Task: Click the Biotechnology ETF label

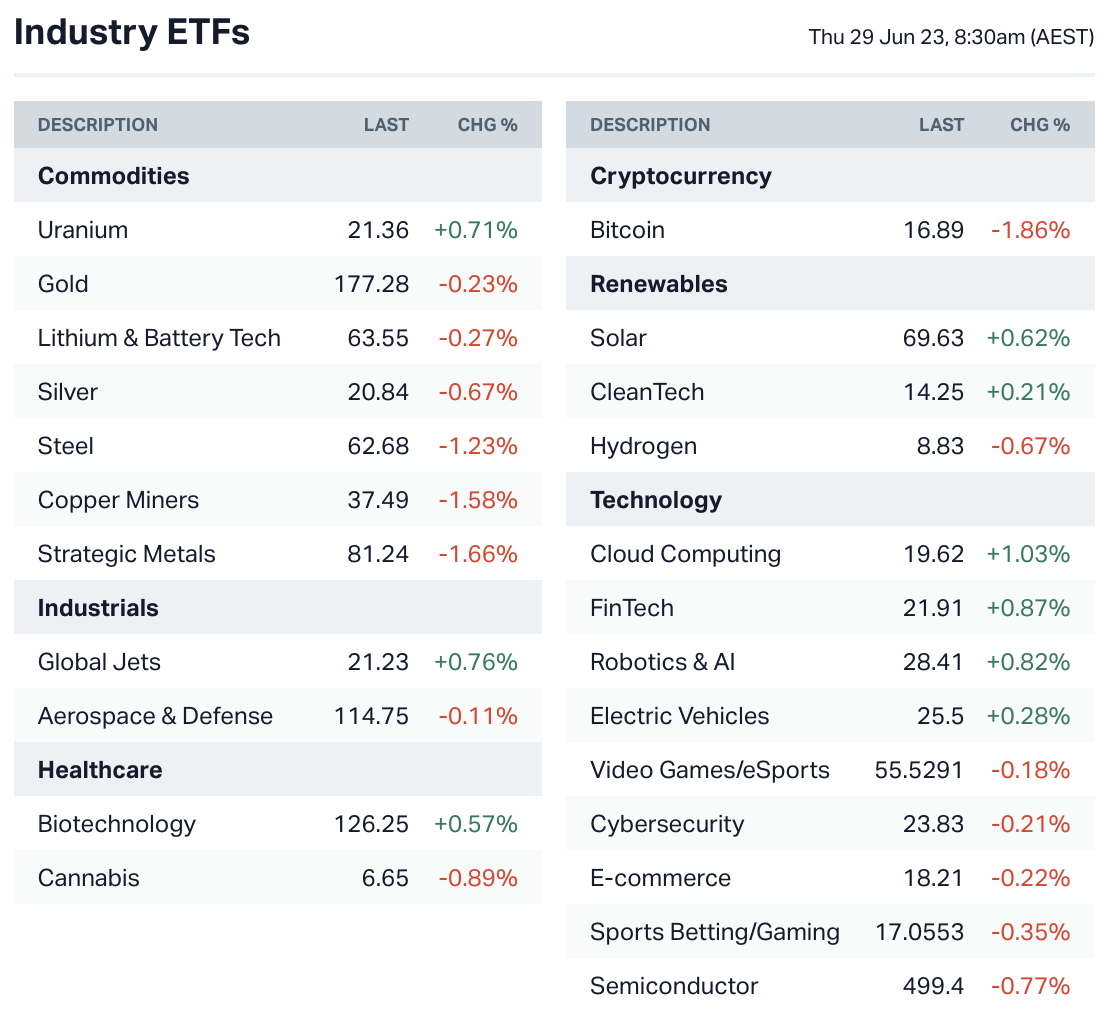Action: [x=116, y=824]
